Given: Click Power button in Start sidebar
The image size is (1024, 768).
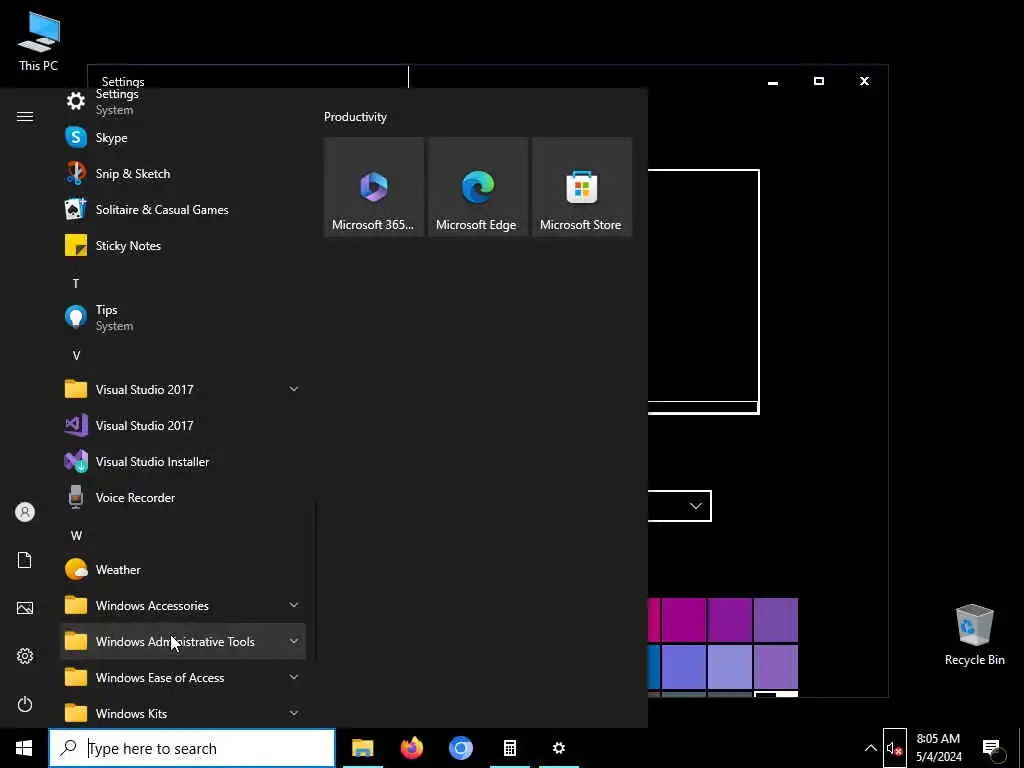Looking at the screenshot, I should pyautogui.click(x=25, y=704).
